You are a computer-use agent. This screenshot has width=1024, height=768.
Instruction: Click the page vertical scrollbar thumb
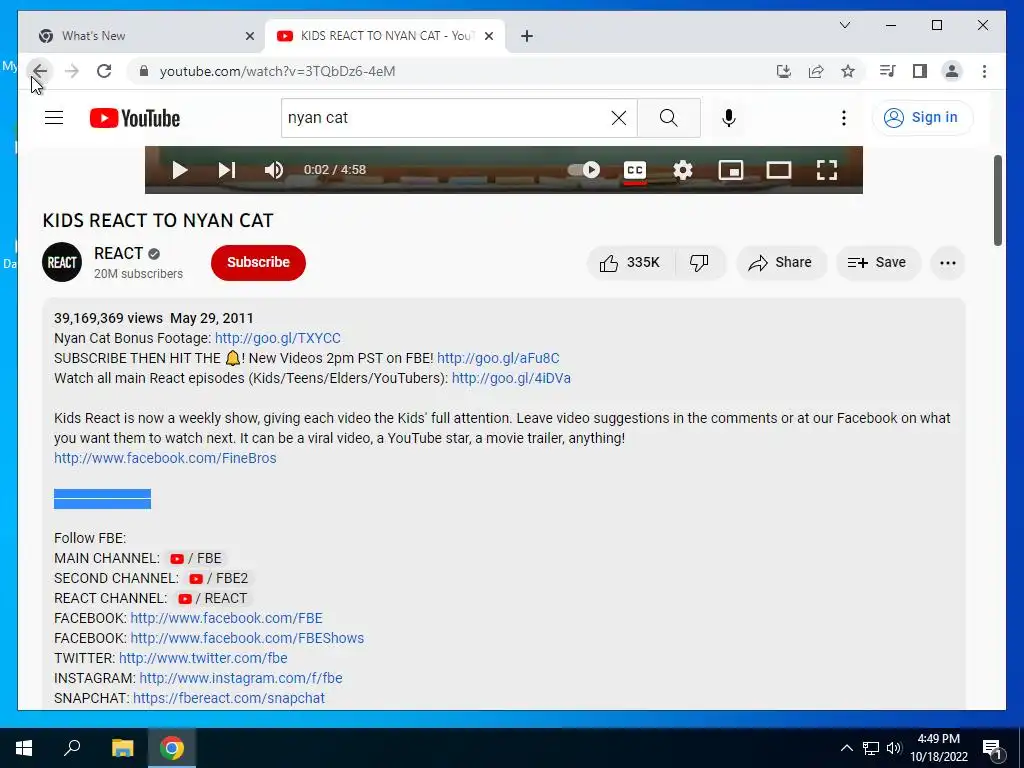pyautogui.click(x=998, y=200)
